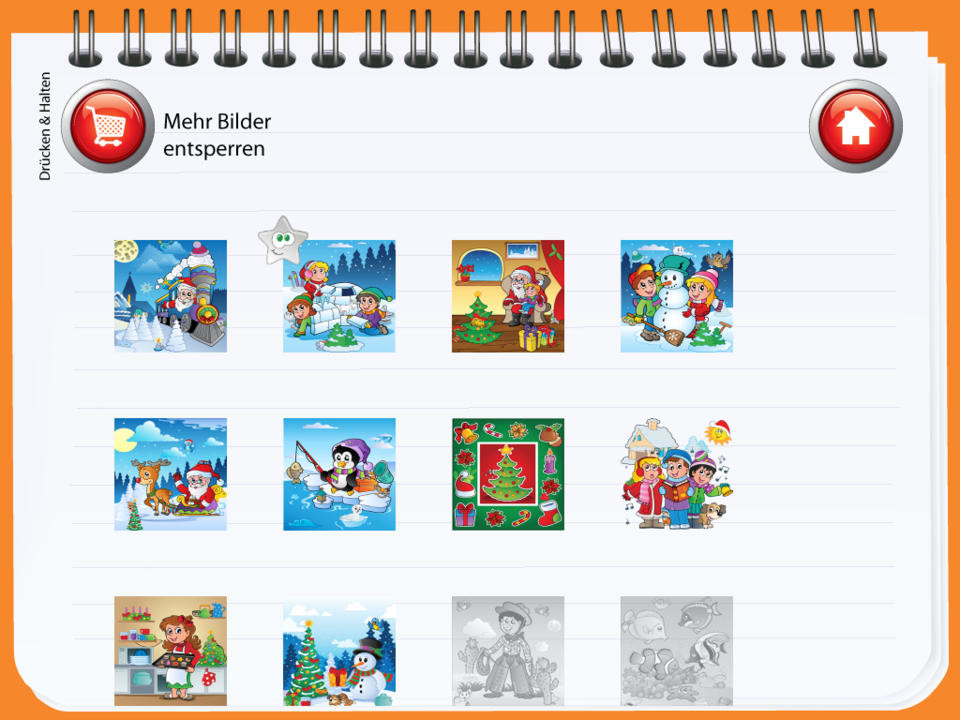Choose Santa in armchair with child picture
This screenshot has width=960, height=720.
[x=508, y=296]
